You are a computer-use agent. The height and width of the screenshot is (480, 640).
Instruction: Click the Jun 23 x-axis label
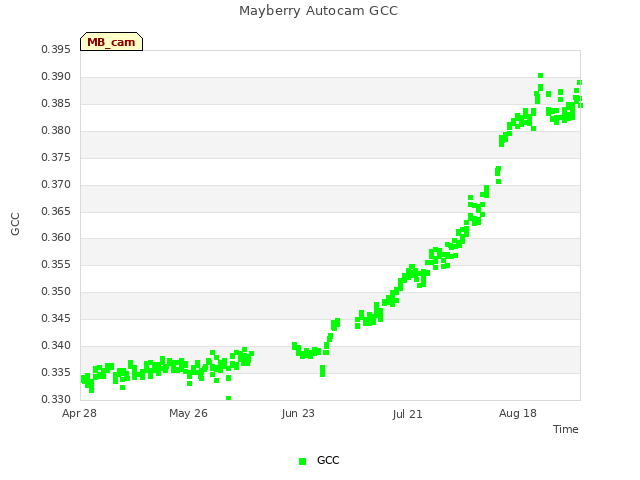tap(298, 413)
